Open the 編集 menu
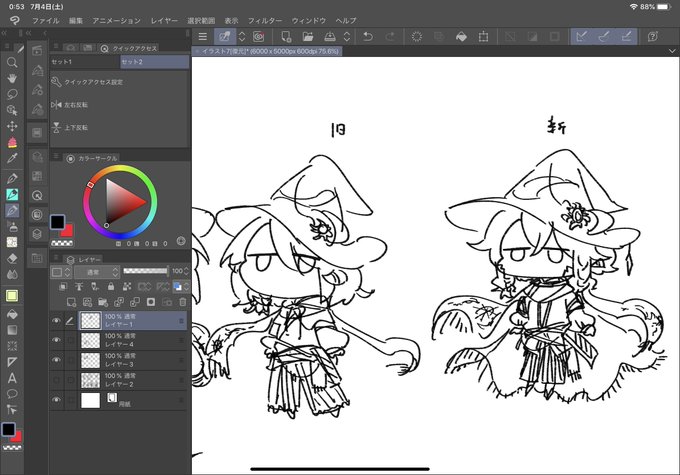This screenshot has width=680, height=475. [x=76, y=20]
